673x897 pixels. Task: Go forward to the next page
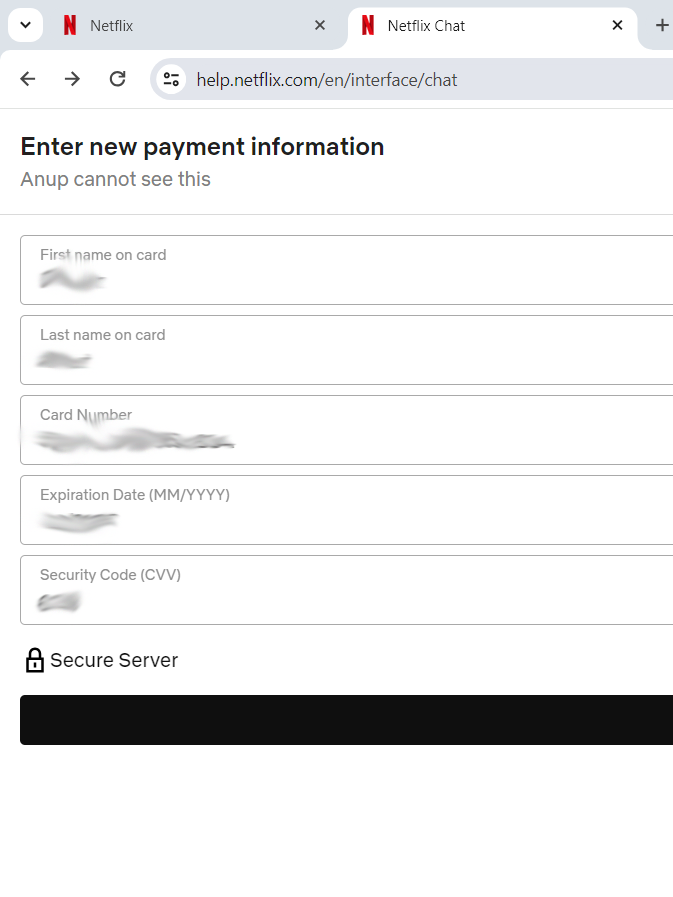[x=72, y=79]
